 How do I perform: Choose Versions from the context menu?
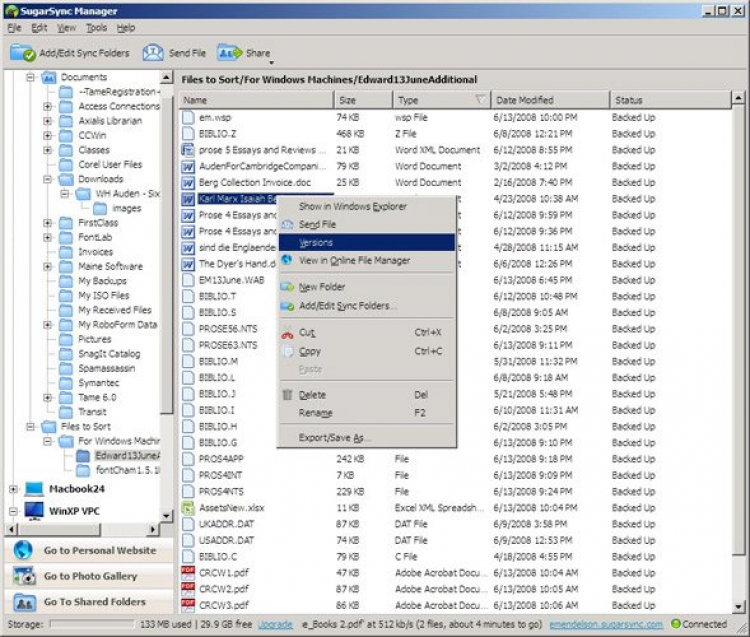[316, 243]
